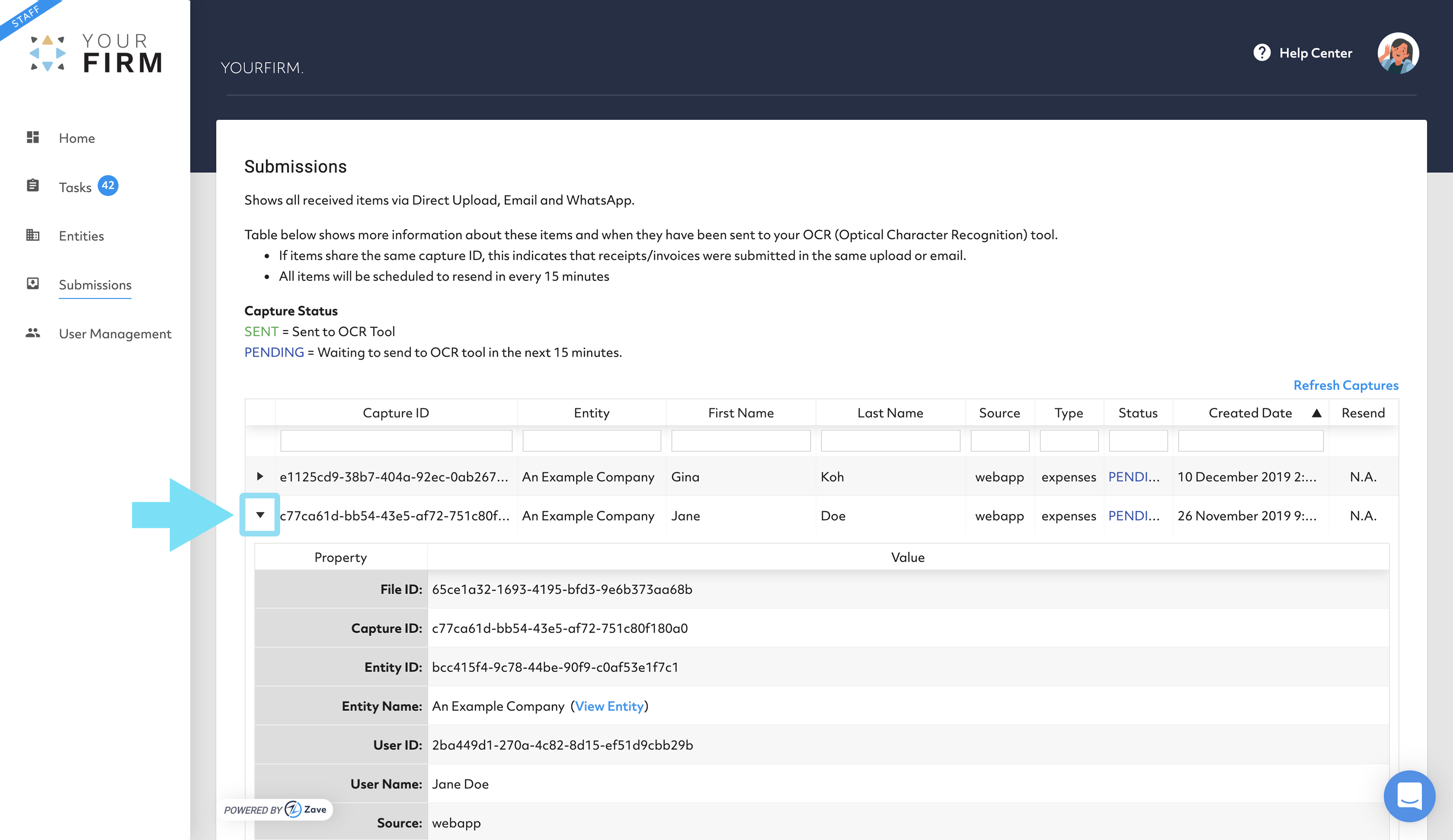Click the Help Center question mark icon
The image size is (1453, 840).
click(1262, 52)
